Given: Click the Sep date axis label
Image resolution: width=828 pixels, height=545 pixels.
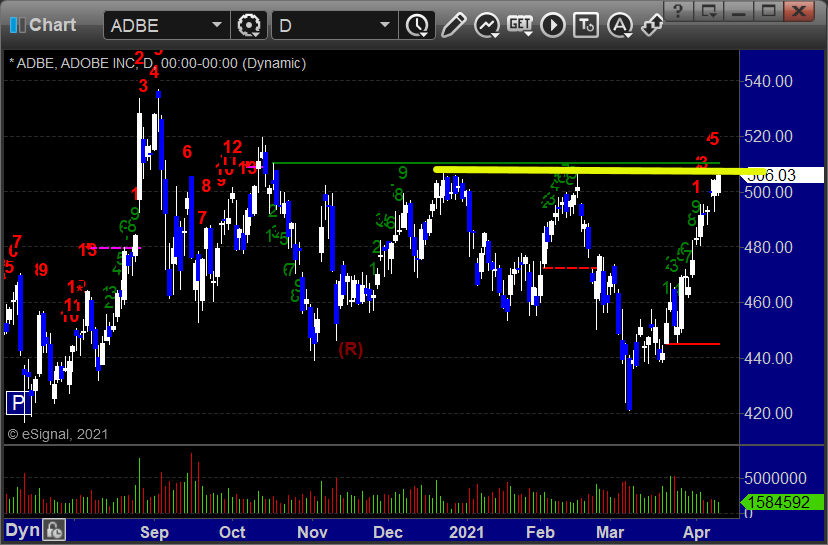Looking at the screenshot, I should (154, 532).
